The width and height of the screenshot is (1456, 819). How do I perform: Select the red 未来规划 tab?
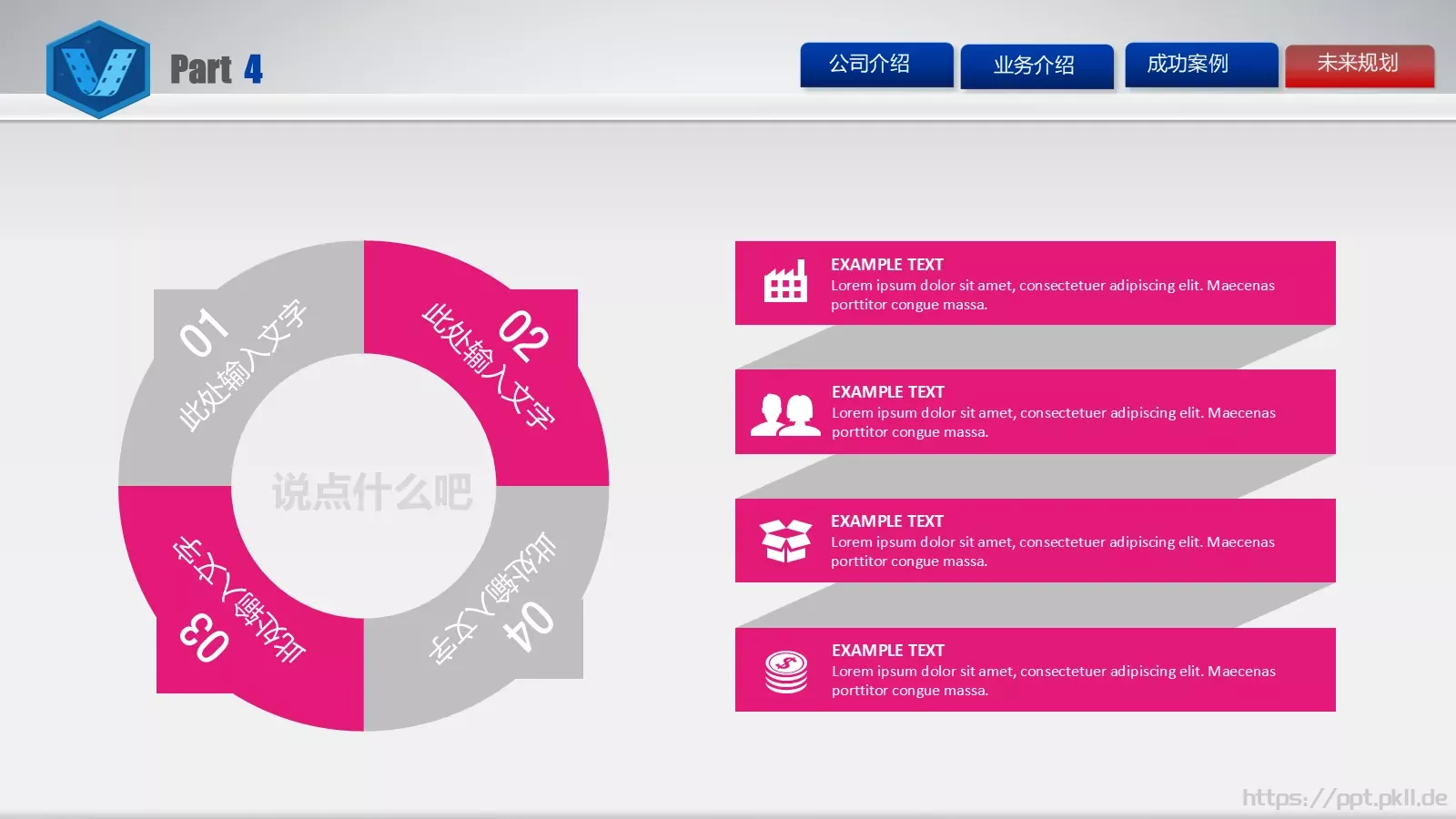(x=1360, y=66)
